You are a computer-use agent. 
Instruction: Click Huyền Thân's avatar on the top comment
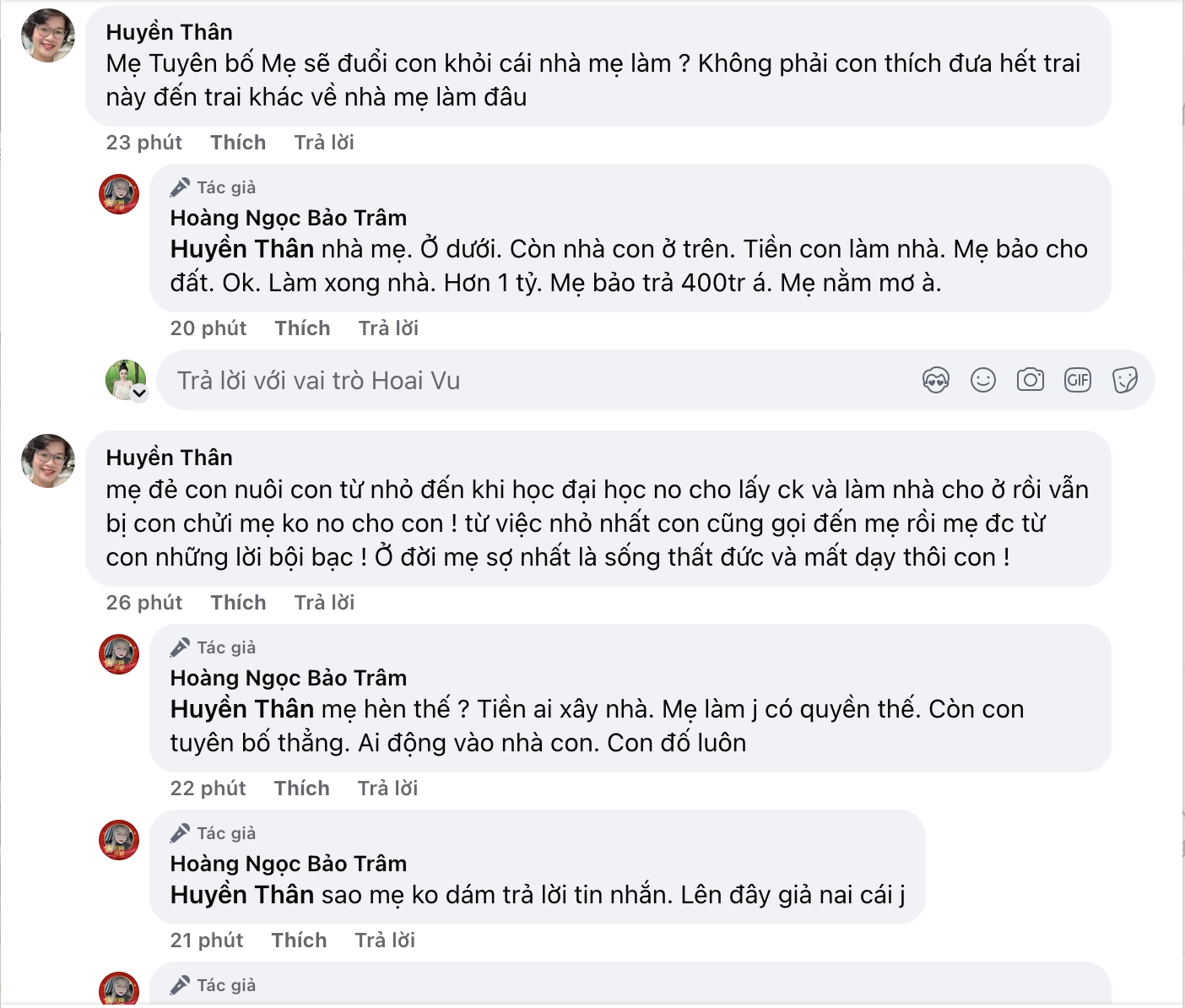click(x=47, y=35)
